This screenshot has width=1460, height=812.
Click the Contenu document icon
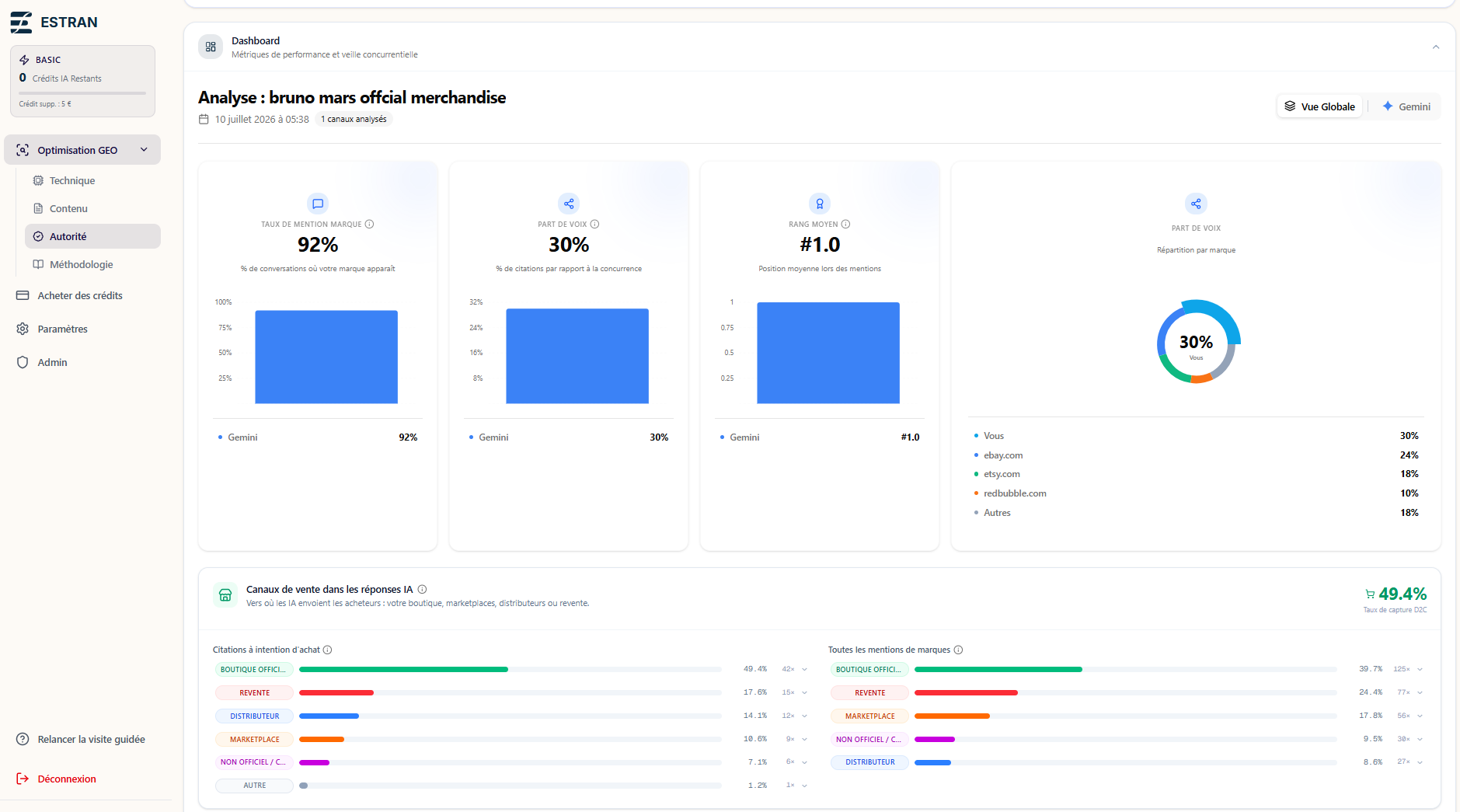(x=38, y=208)
